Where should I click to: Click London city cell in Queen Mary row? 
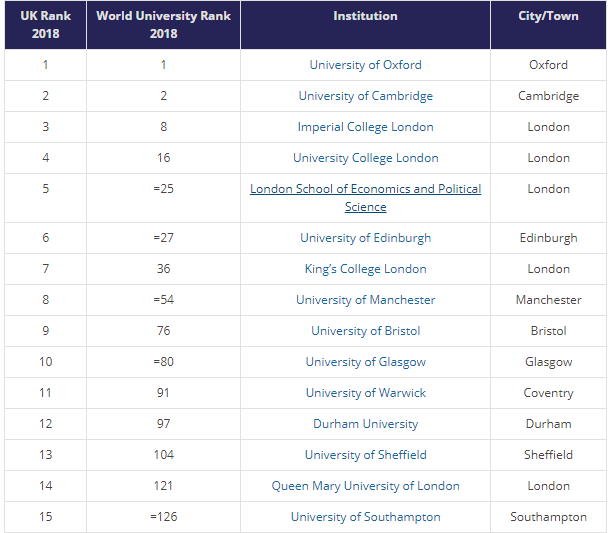[548, 486]
